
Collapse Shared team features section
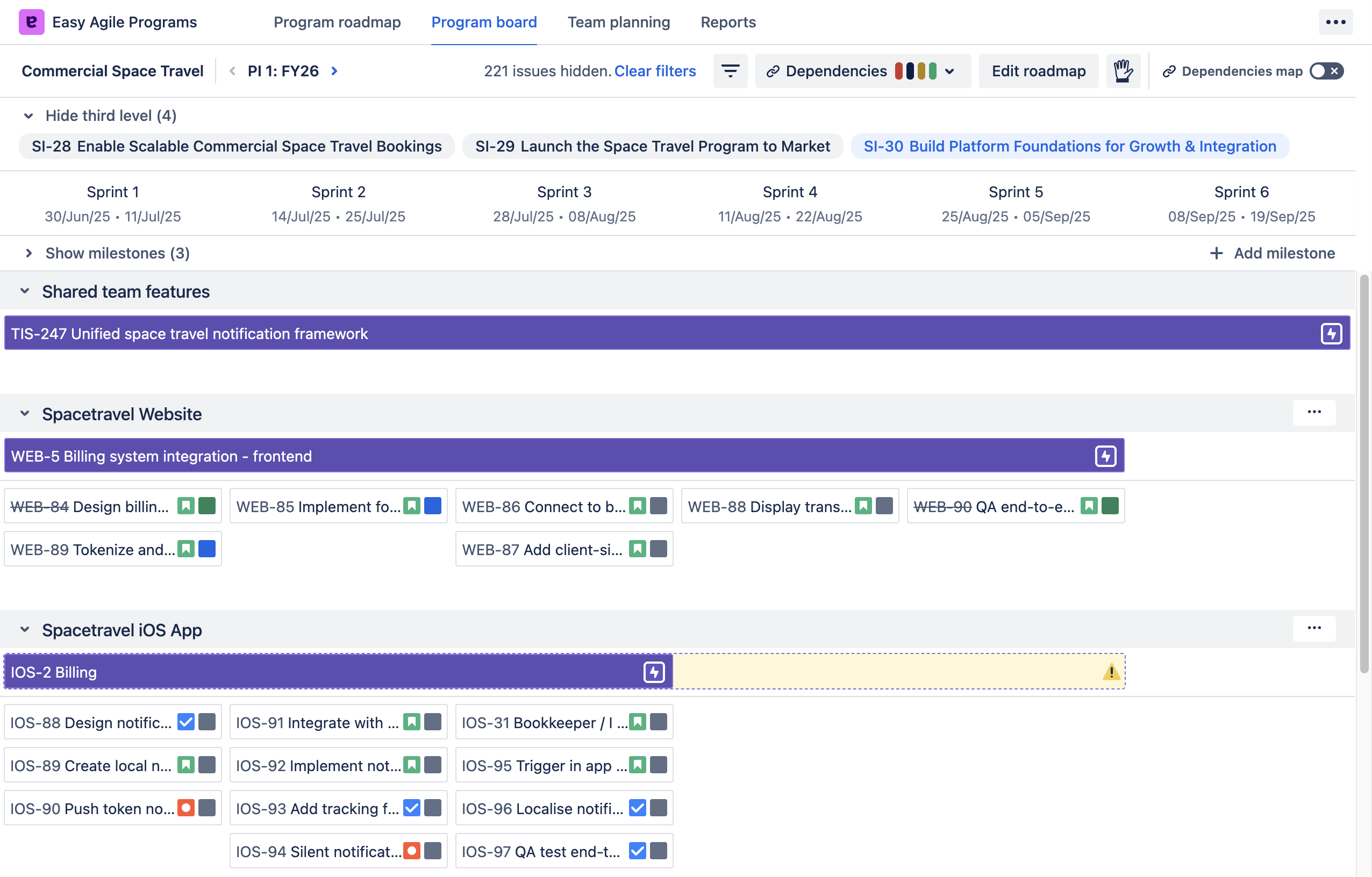25,292
